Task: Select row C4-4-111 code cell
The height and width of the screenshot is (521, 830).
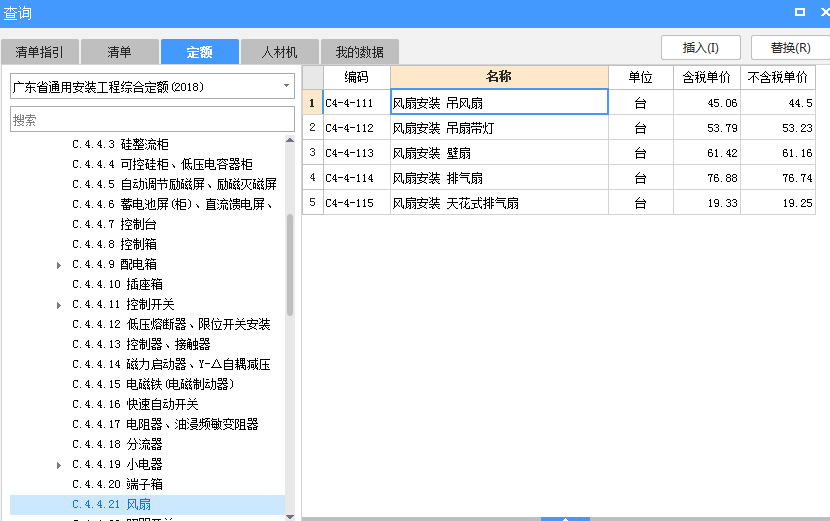Action: click(356, 103)
